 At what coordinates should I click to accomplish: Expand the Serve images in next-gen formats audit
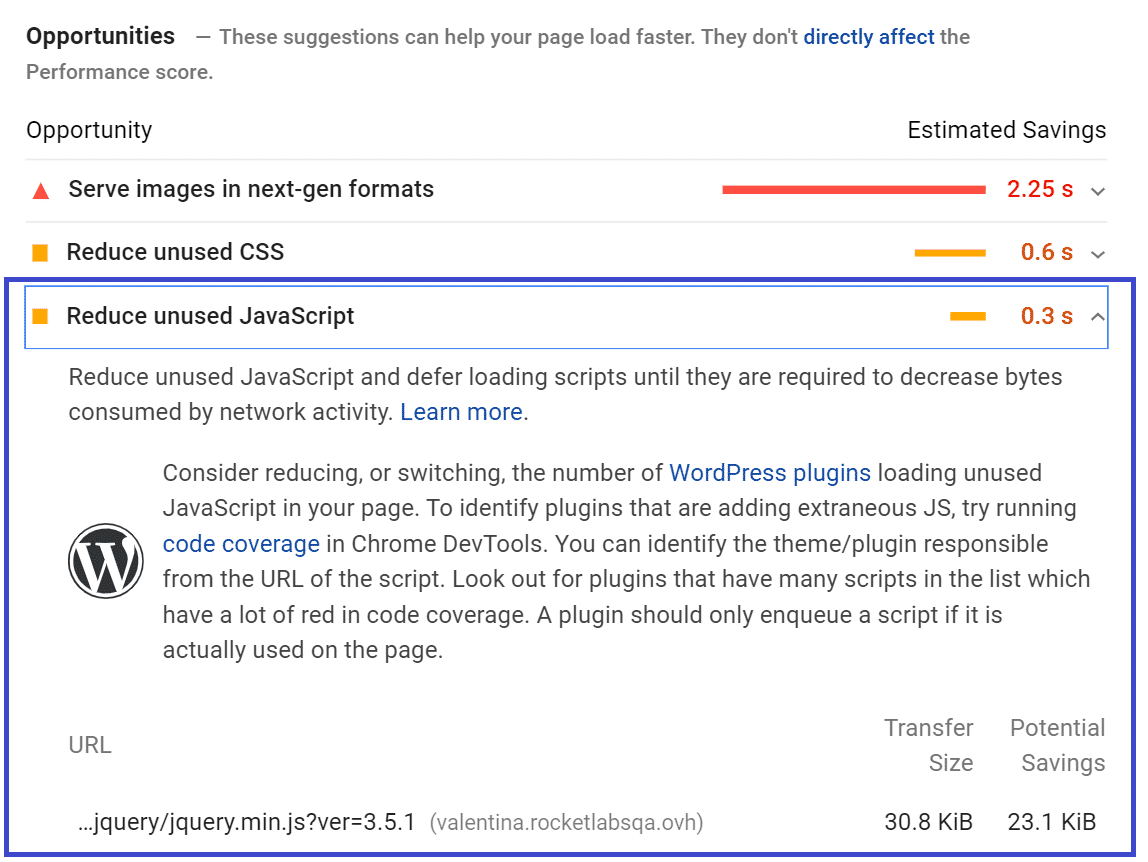[x=1097, y=191]
